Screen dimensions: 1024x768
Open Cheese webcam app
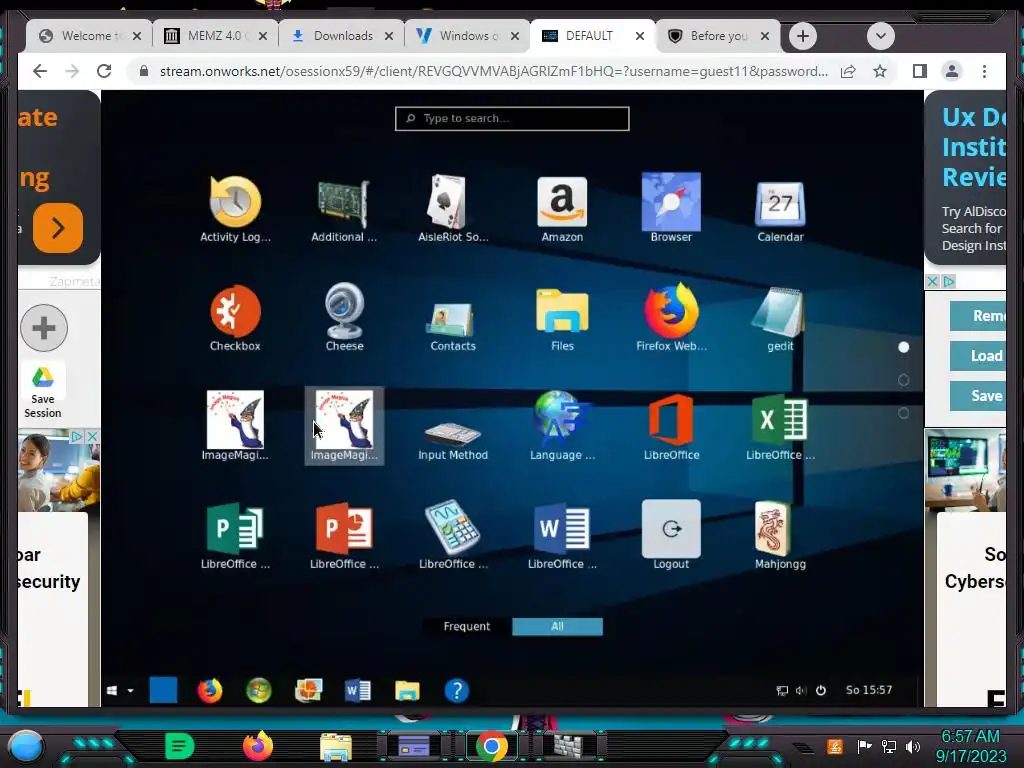pyautogui.click(x=344, y=318)
